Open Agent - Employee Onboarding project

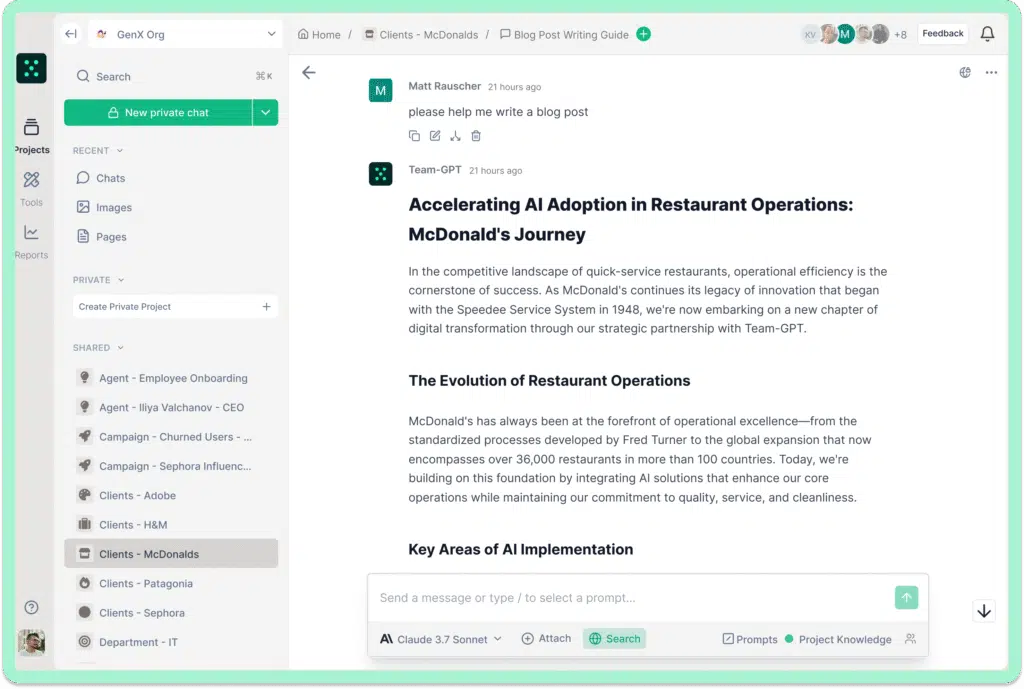[171, 377]
